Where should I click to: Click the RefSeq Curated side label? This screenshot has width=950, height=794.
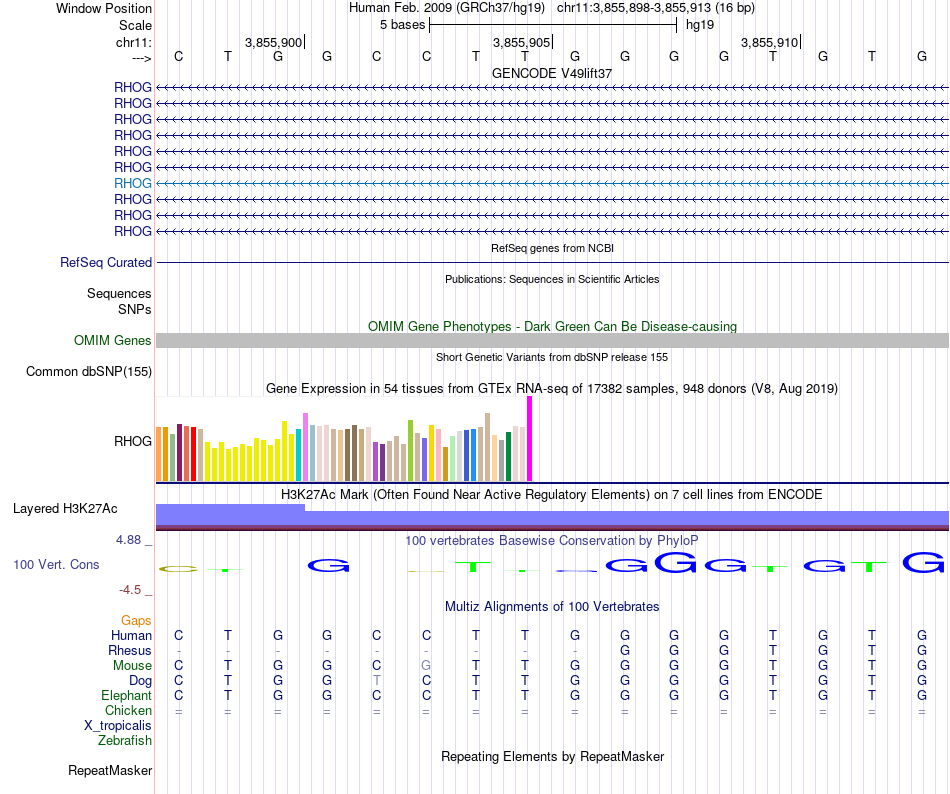(x=106, y=262)
